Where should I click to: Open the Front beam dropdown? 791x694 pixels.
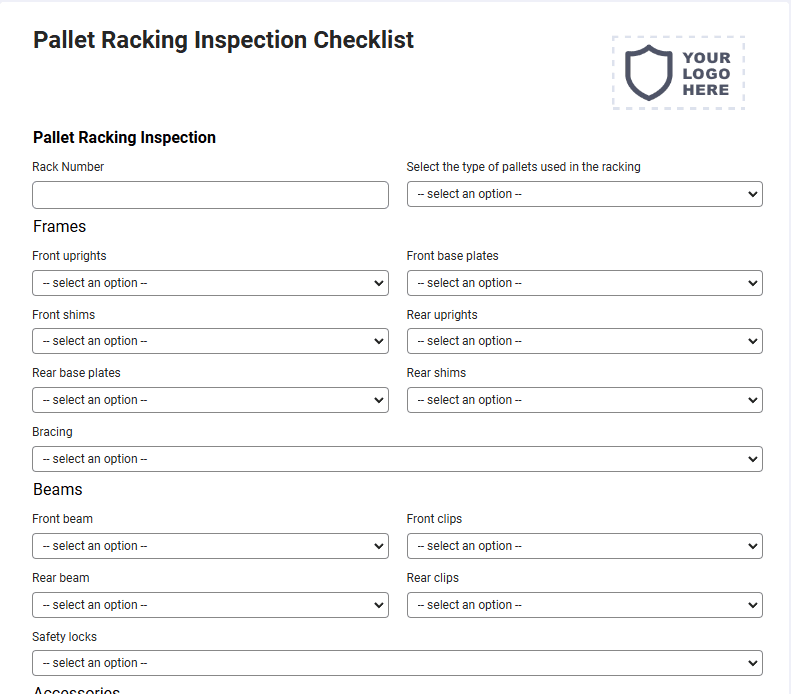[210, 546]
